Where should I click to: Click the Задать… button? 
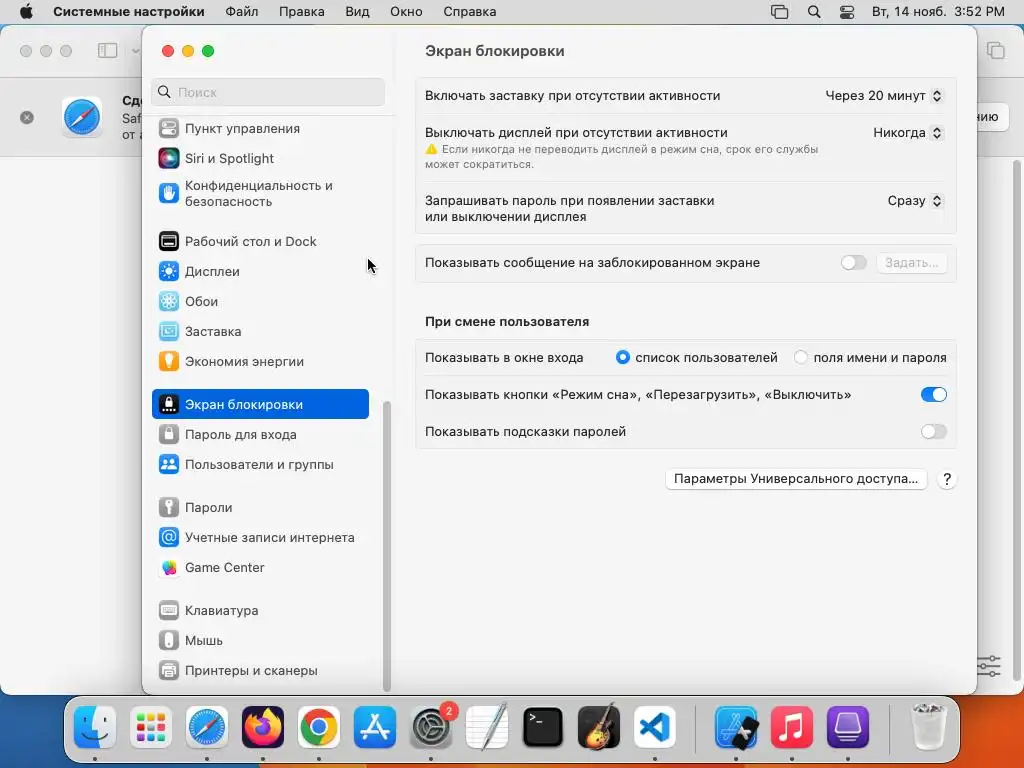coord(912,263)
